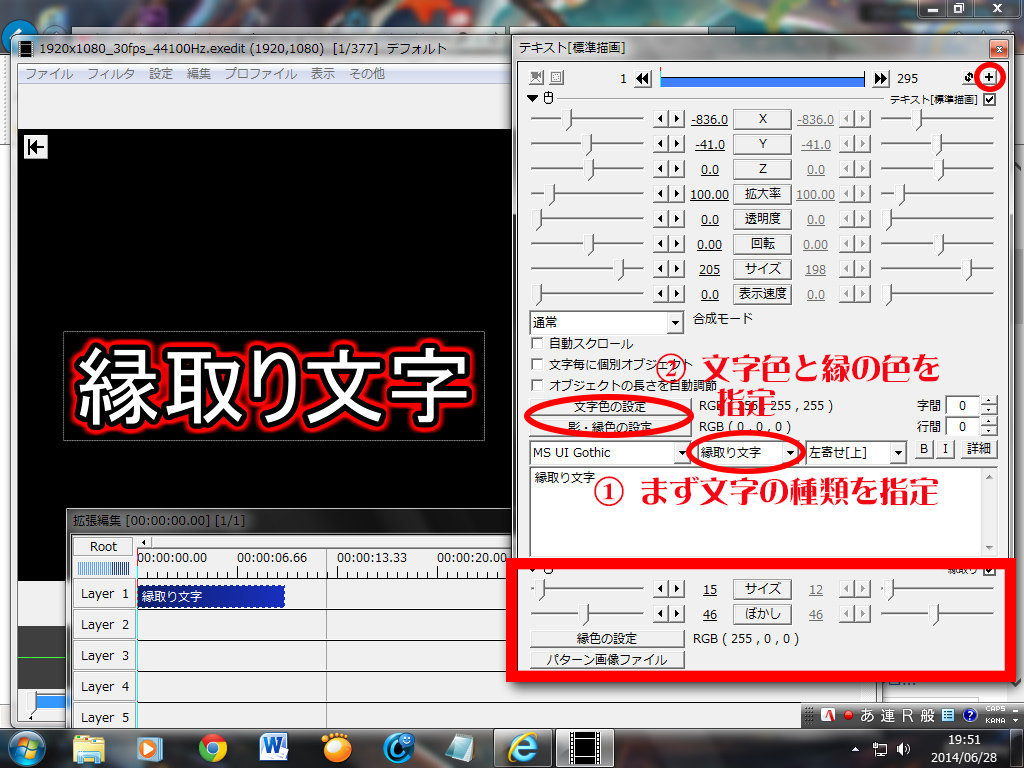Click the 縁色の設定 button
This screenshot has height=768, width=1024.
(607, 638)
